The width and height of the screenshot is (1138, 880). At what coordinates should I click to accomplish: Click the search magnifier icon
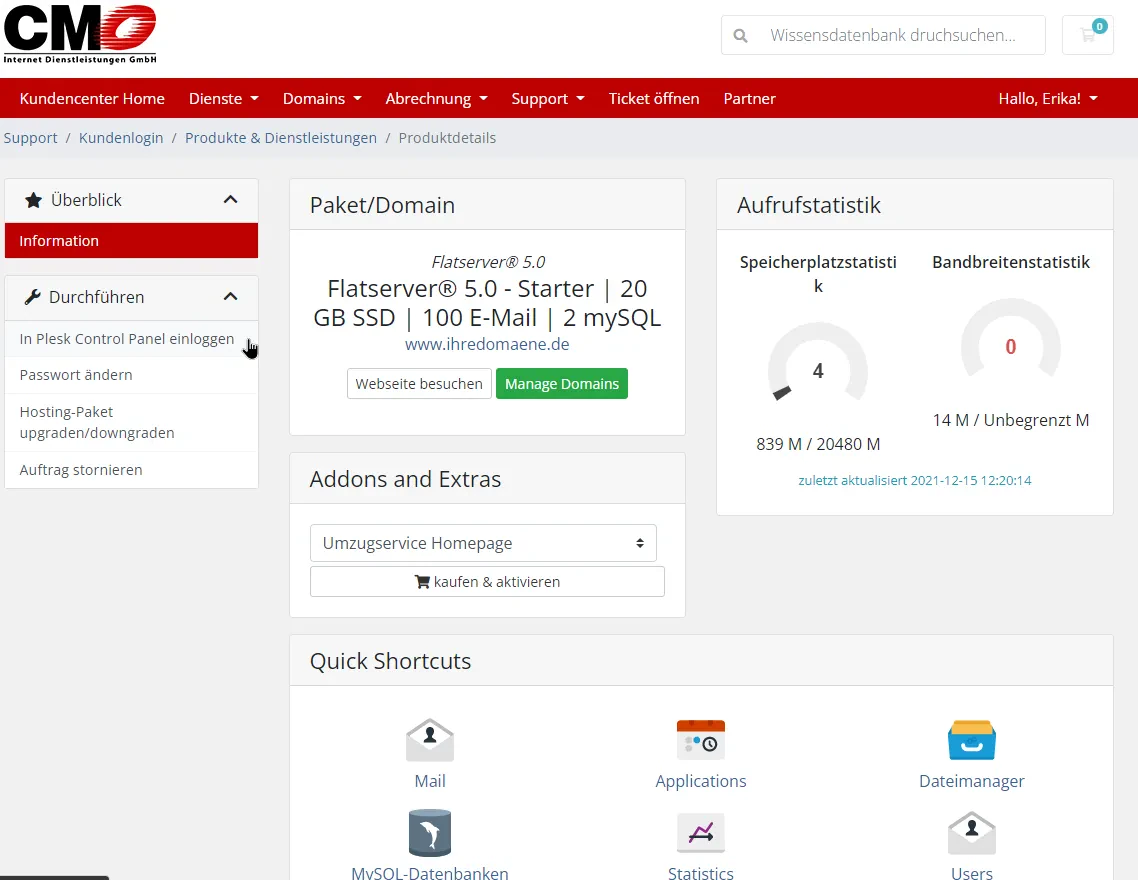pos(740,36)
